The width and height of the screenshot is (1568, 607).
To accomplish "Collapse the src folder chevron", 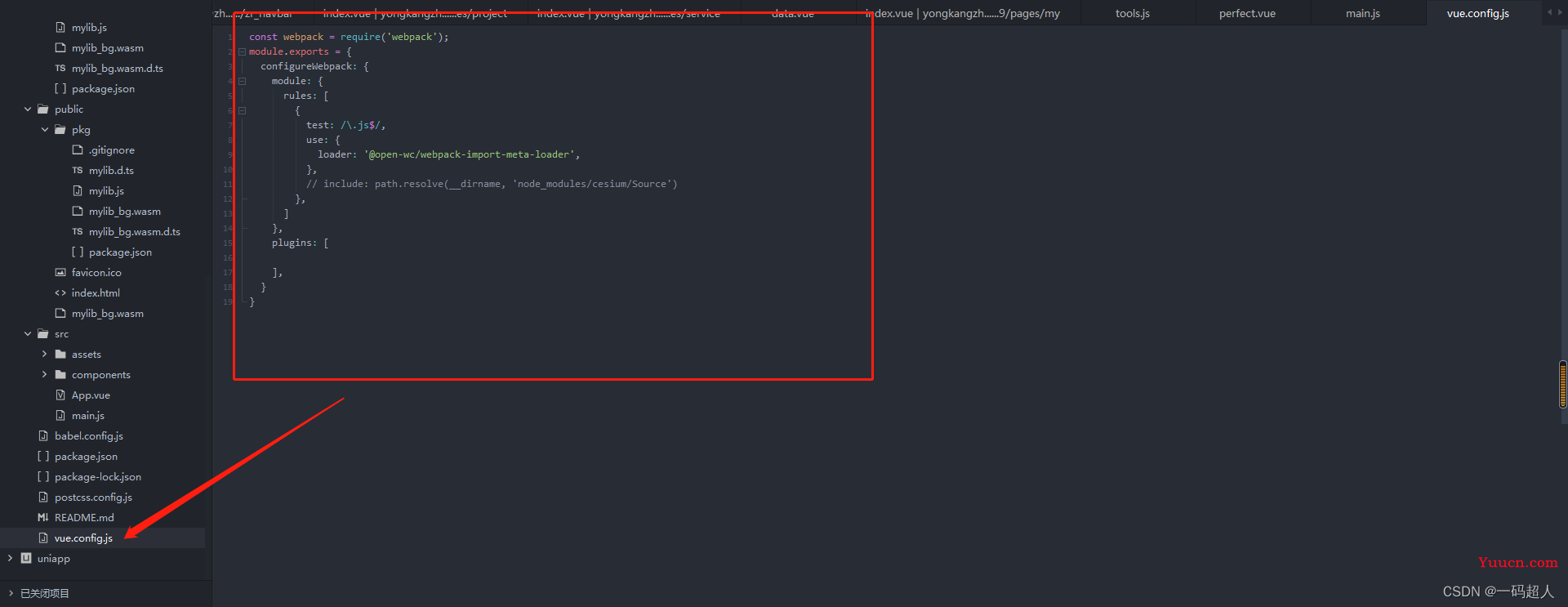I will click(28, 334).
